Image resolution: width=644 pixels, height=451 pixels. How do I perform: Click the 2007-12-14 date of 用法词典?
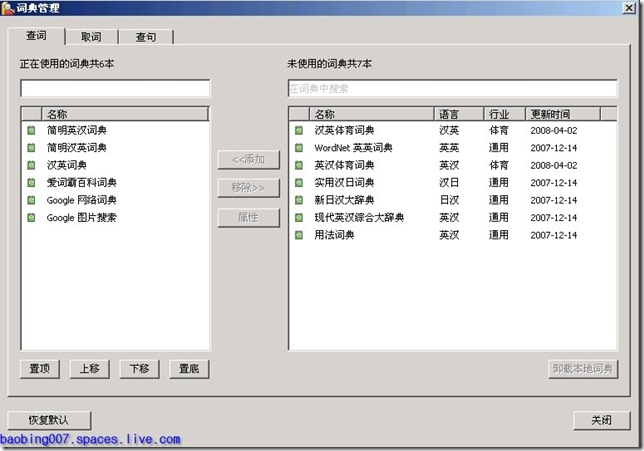click(x=554, y=235)
